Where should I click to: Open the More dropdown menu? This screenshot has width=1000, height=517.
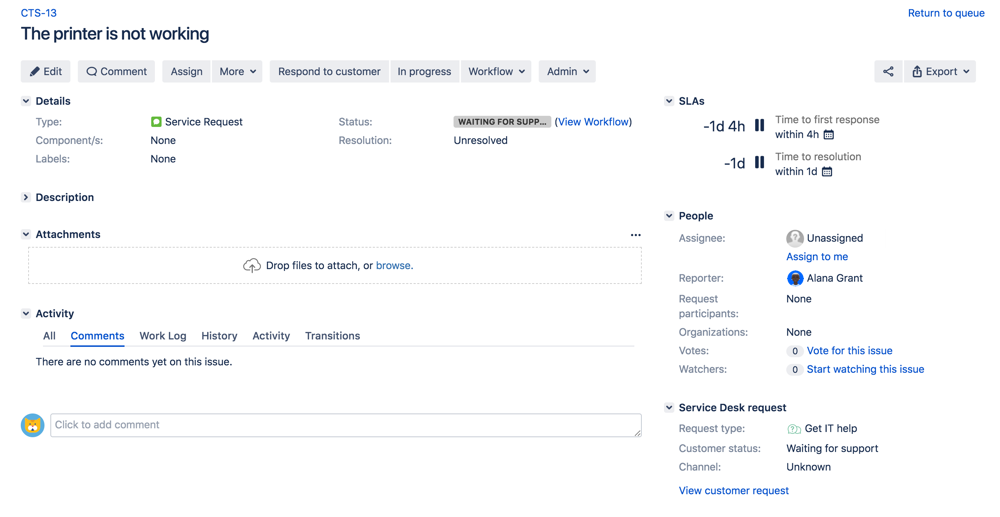point(238,72)
